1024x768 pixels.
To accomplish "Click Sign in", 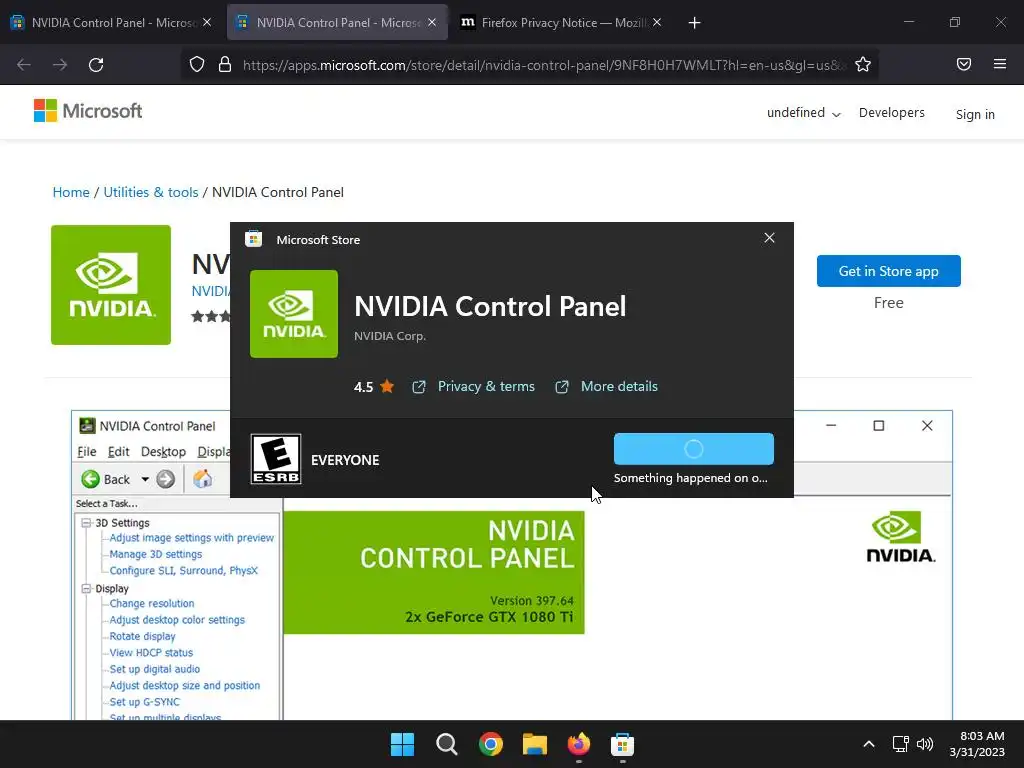I will pos(975,114).
